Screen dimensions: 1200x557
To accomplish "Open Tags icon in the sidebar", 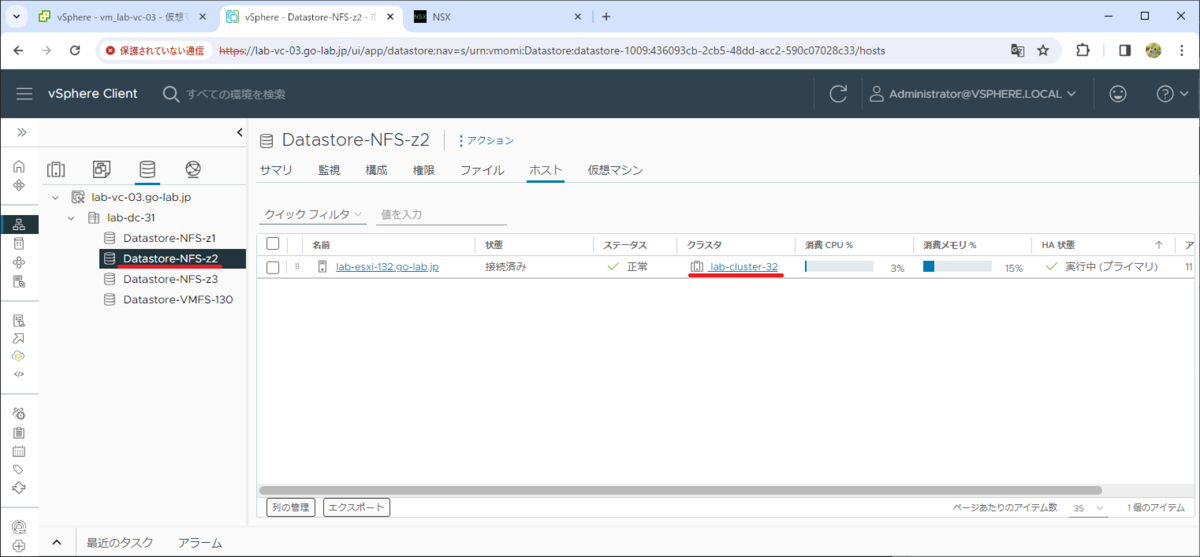I will click(x=19, y=469).
